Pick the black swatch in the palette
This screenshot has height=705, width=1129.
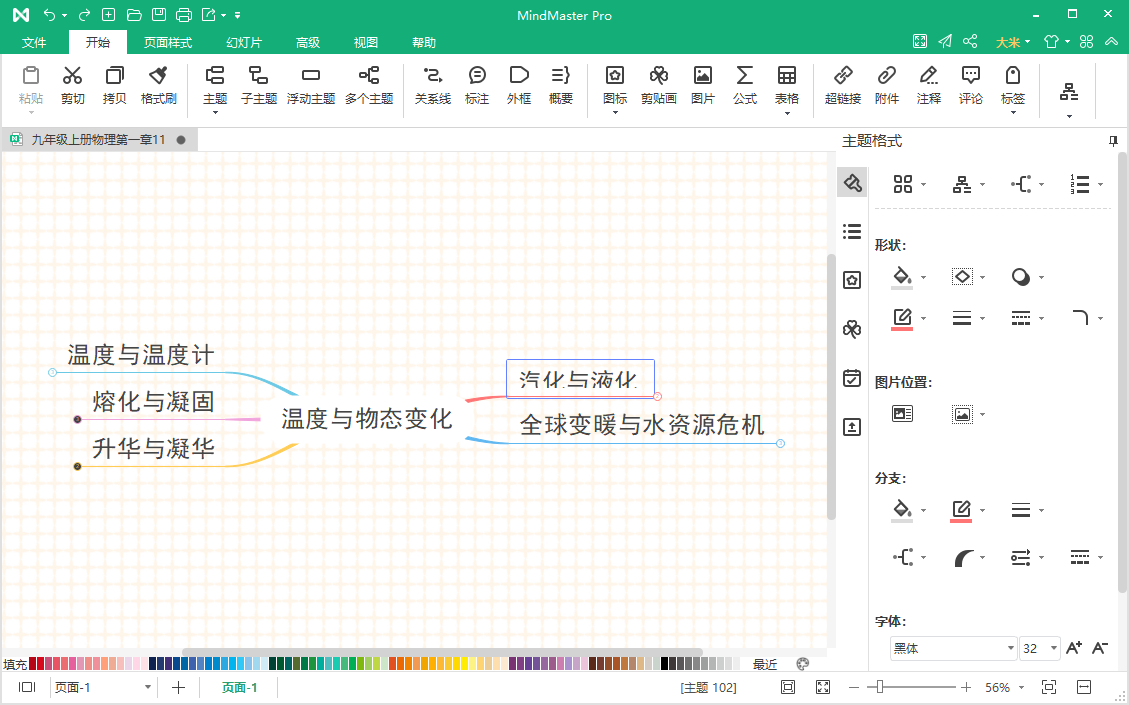tap(665, 663)
